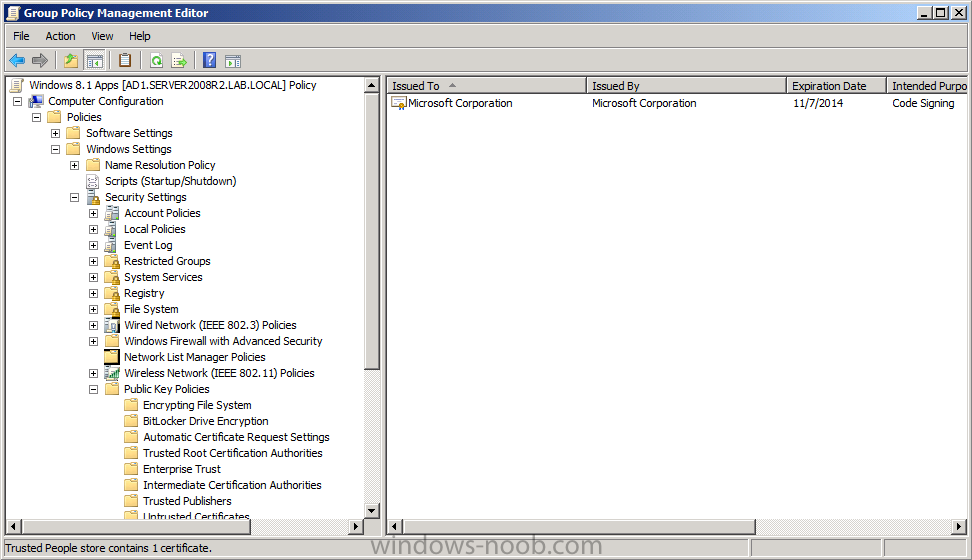Expand the Windows Firewall with Advanced Security node
Screen dimensions: 972x560
94,341
